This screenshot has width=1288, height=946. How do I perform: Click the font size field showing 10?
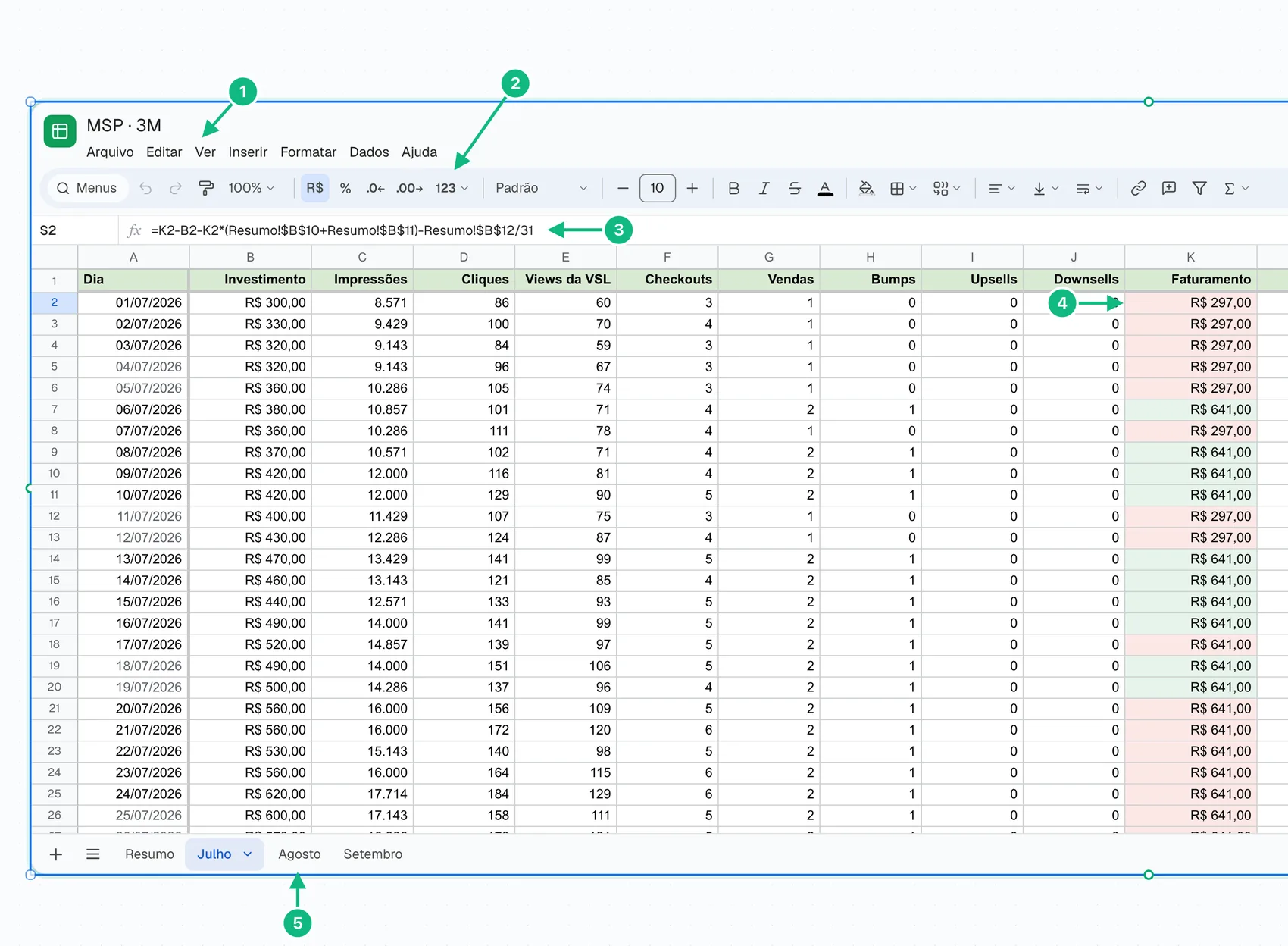(x=657, y=188)
